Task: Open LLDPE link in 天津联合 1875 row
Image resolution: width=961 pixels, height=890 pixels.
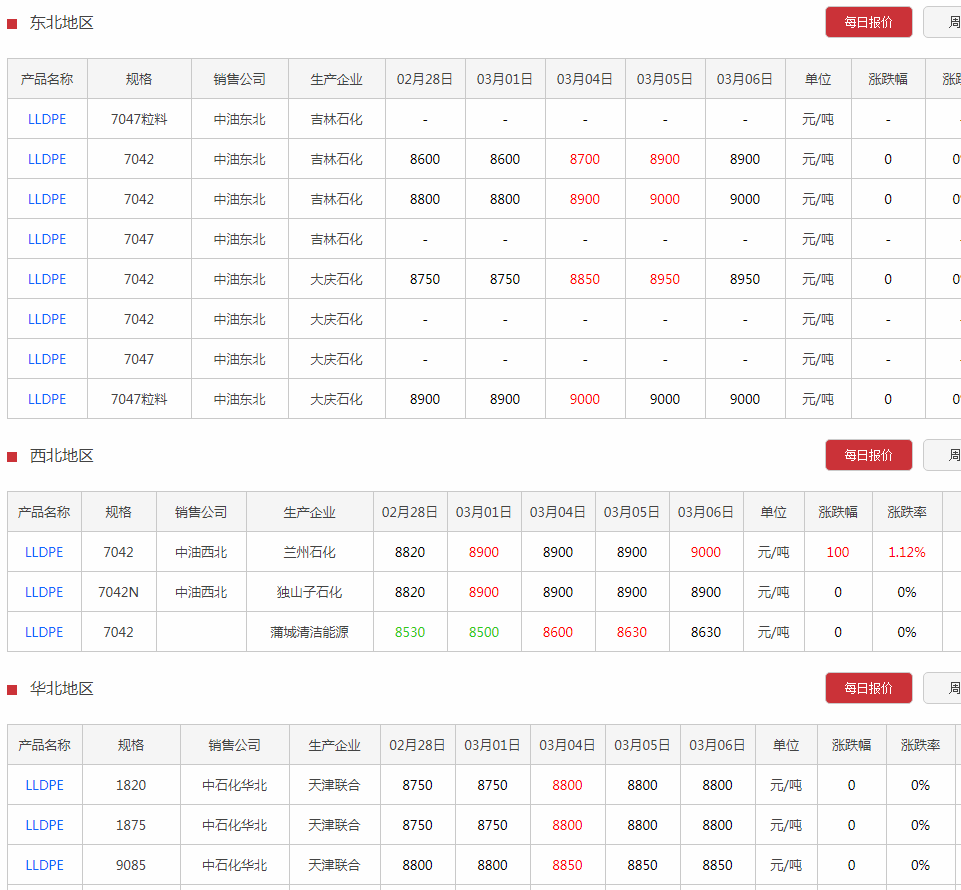Action: 45,825
